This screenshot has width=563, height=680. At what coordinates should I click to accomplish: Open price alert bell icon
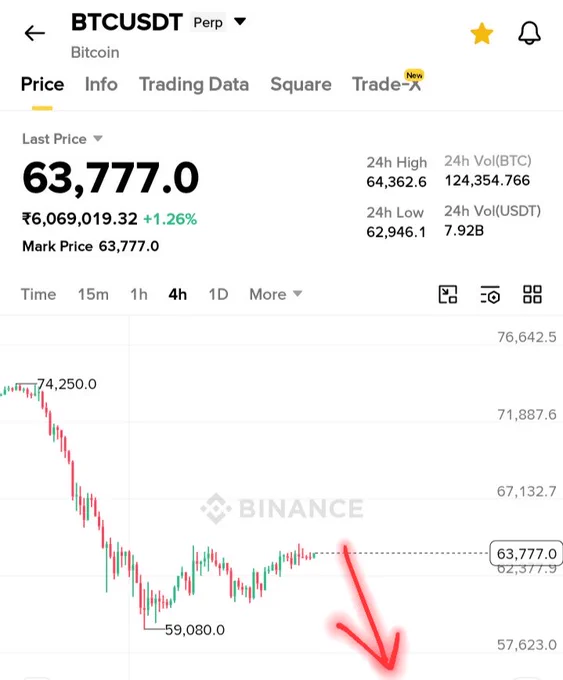[529, 33]
